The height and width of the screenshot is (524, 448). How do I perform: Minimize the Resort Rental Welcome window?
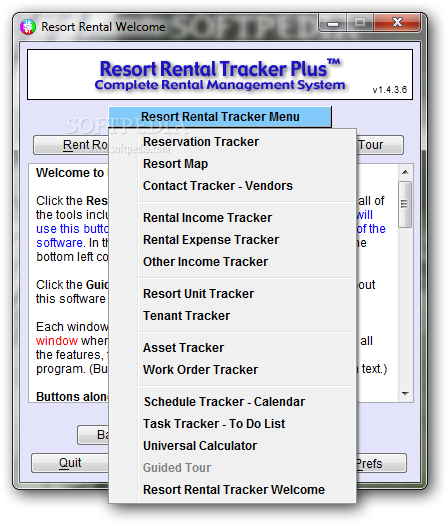coord(333,23)
